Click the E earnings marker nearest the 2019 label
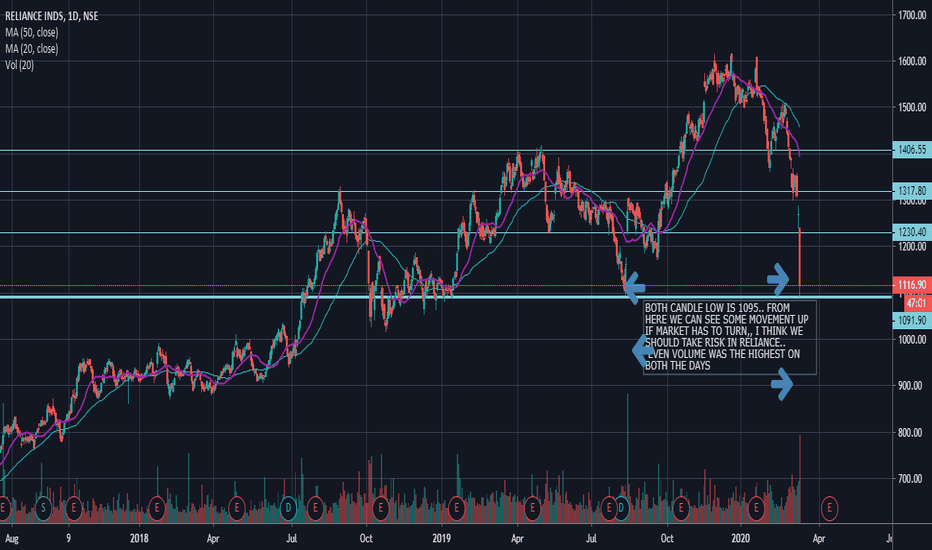Screen dimensions: 932x550 456,508
